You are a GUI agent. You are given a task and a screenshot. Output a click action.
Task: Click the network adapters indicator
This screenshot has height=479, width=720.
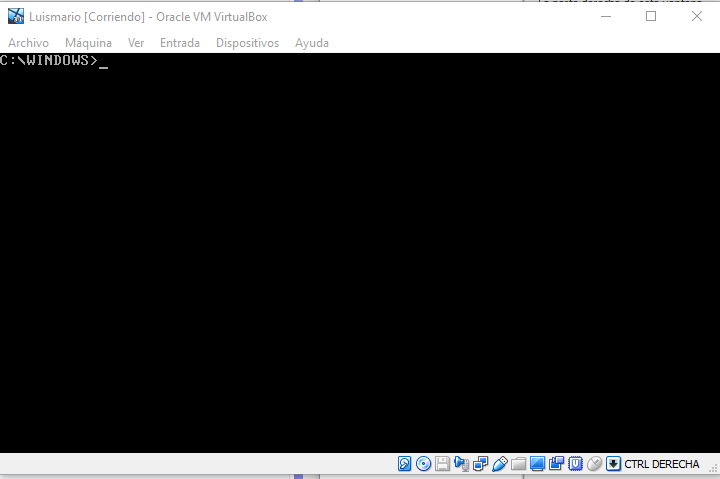pos(480,464)
